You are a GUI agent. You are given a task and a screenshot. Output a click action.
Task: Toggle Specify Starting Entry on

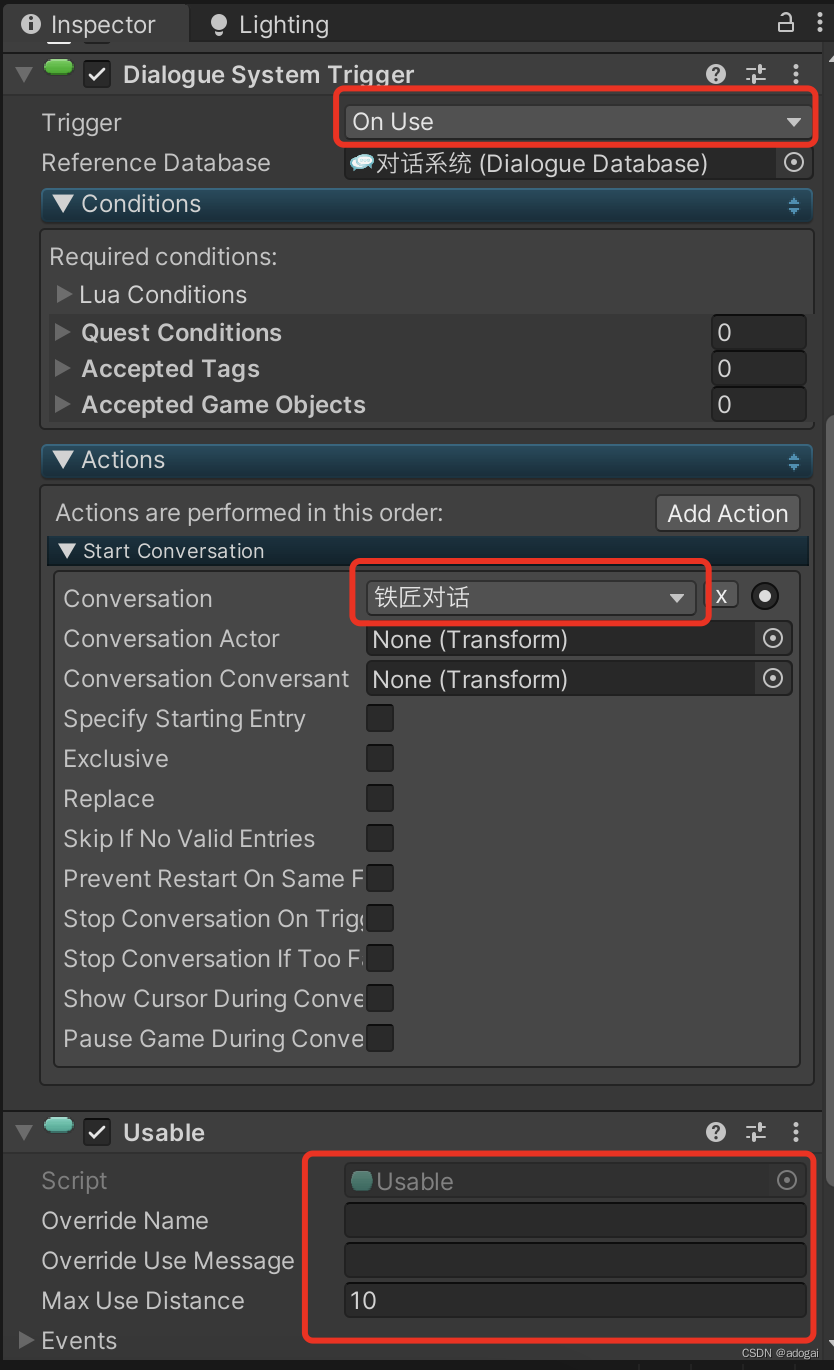(380, 718)
